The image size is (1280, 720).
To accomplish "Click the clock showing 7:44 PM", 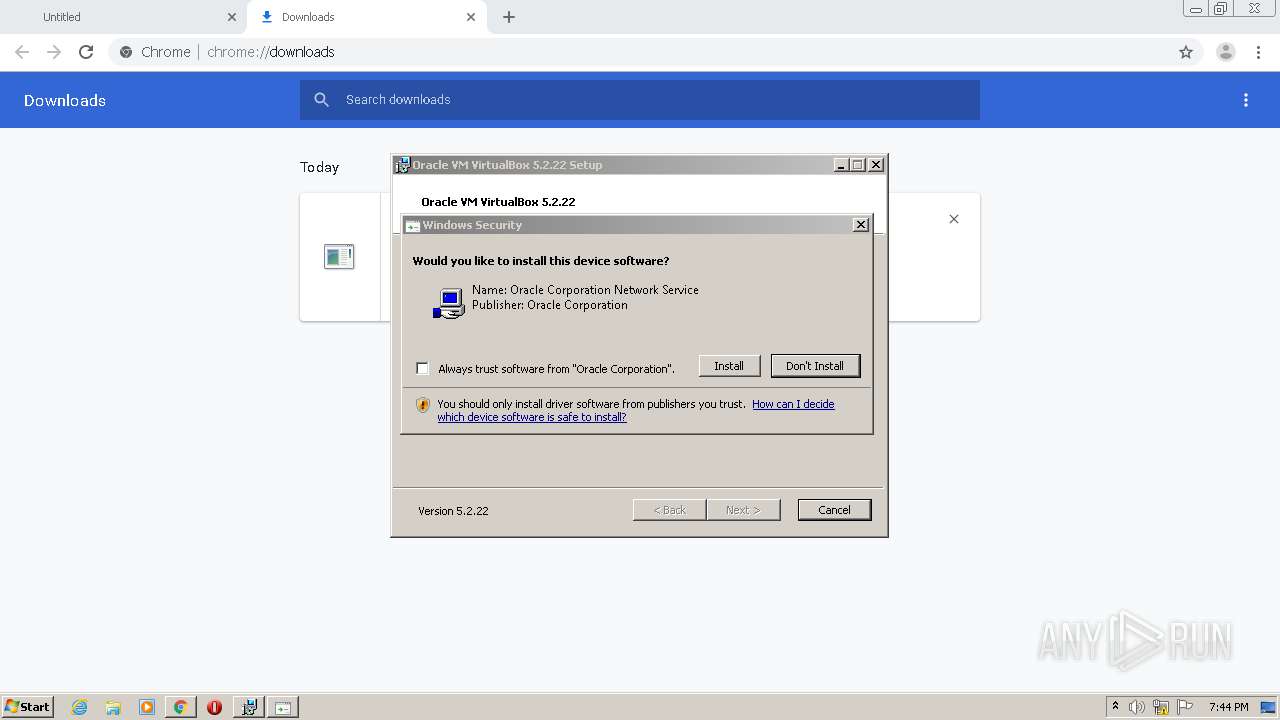I will tap(1228, 707).
